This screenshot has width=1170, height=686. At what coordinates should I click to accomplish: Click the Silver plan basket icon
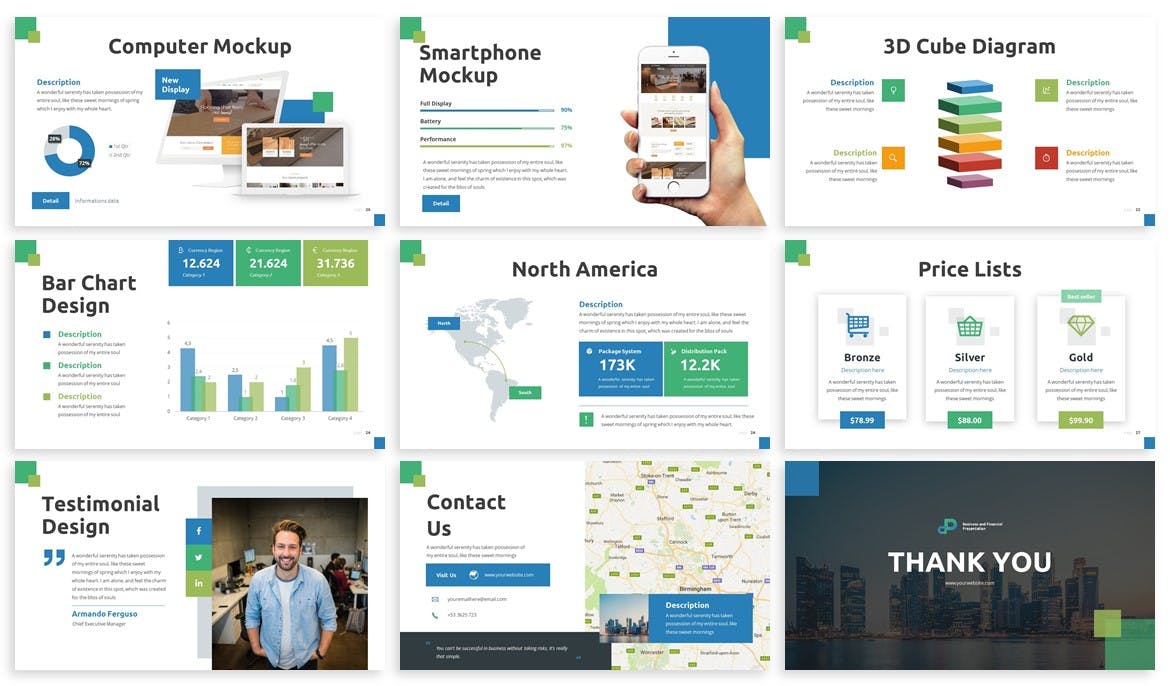tap(969, 326)
